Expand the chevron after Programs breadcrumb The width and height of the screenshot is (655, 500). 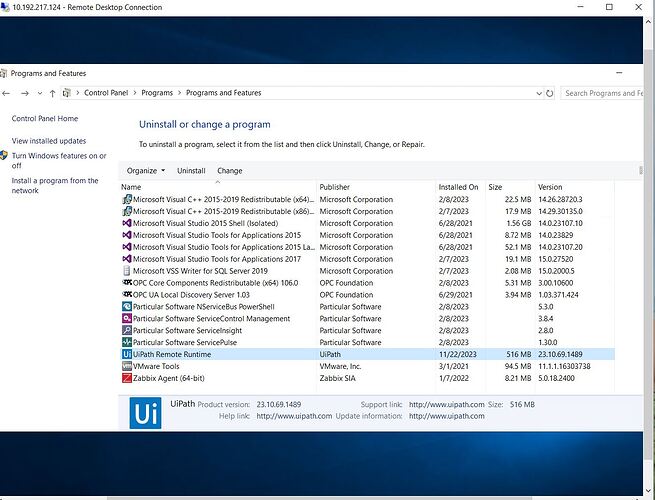click(180, 93)
